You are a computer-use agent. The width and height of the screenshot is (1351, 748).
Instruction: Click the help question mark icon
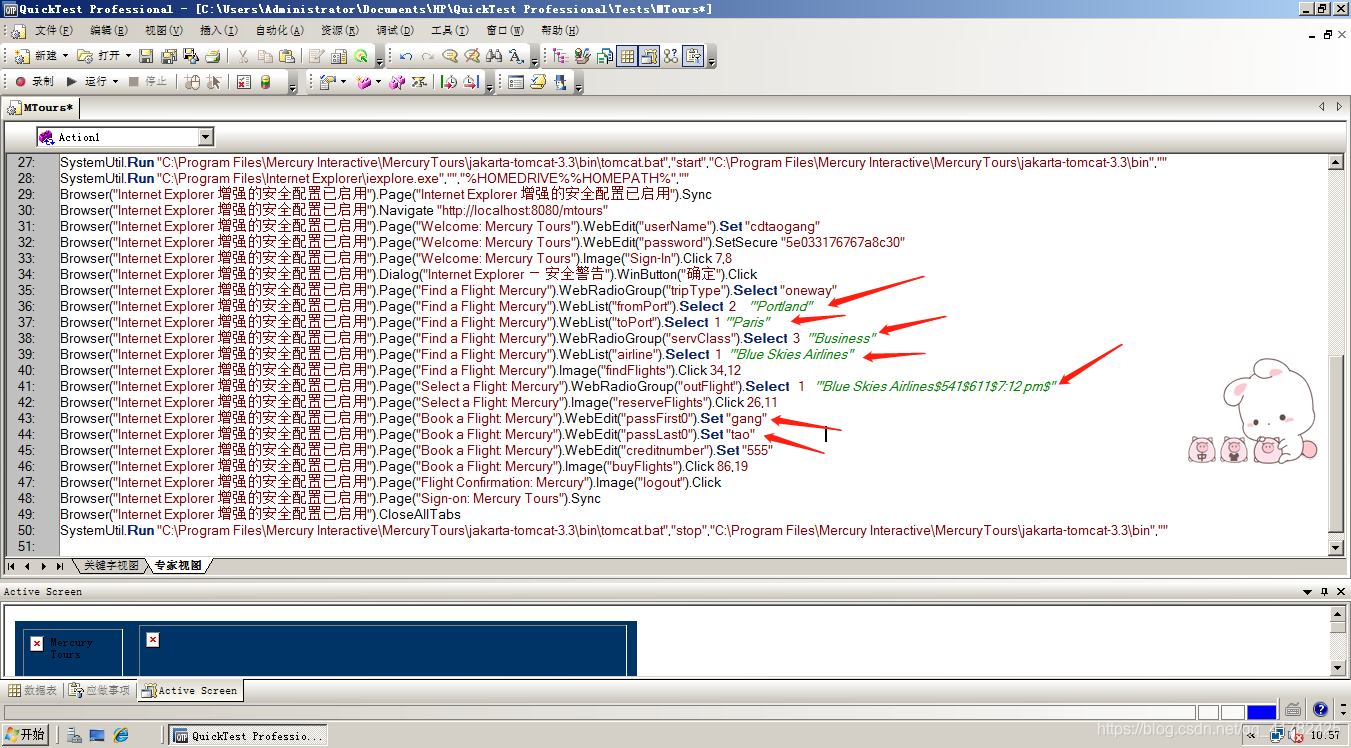click(1320, 710)
